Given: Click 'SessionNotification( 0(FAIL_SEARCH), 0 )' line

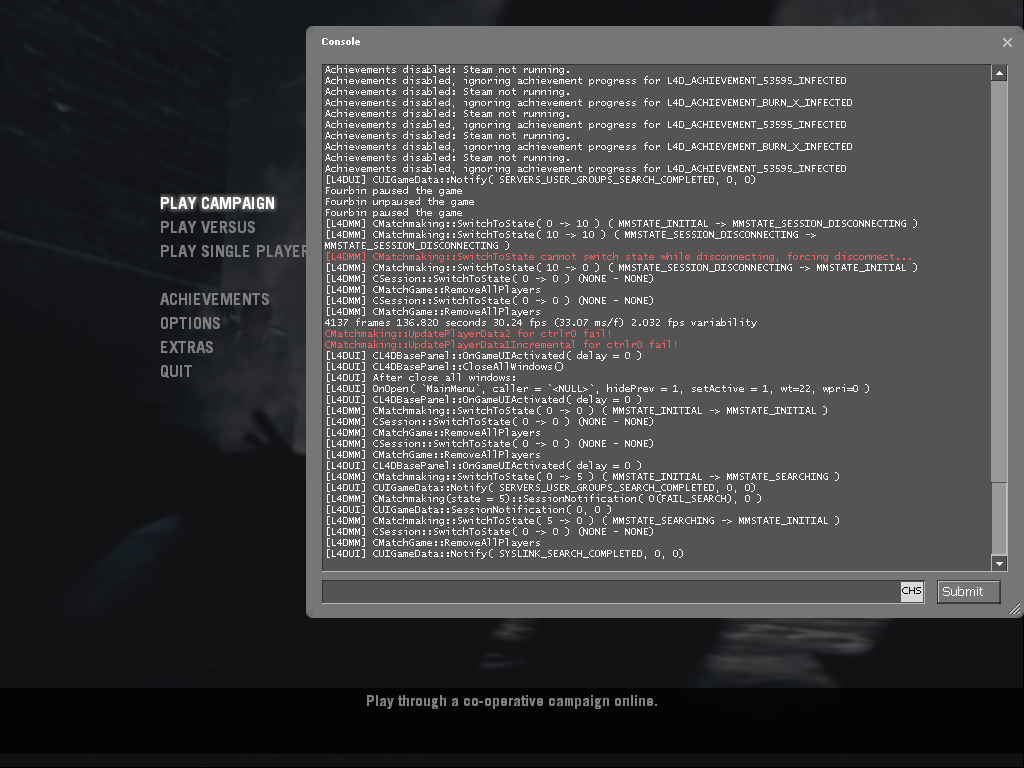Looking at the screenshot, I should 543,499.
